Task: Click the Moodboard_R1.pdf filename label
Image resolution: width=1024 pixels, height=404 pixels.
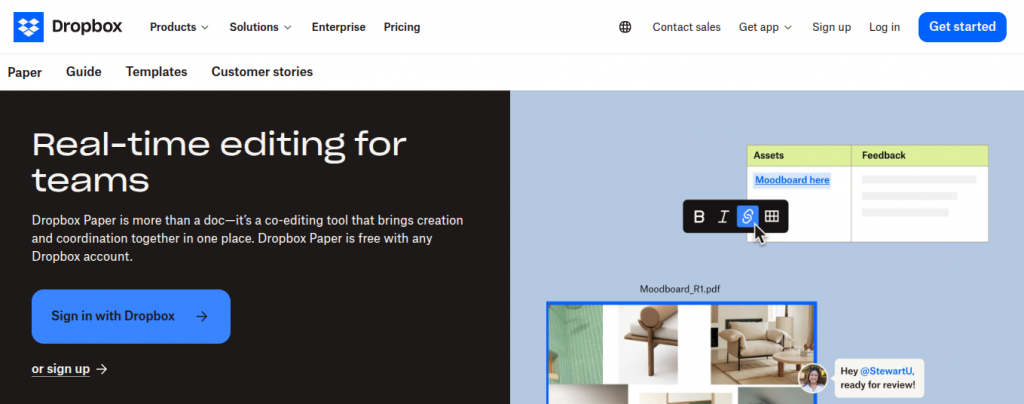Action: [680, 288]
